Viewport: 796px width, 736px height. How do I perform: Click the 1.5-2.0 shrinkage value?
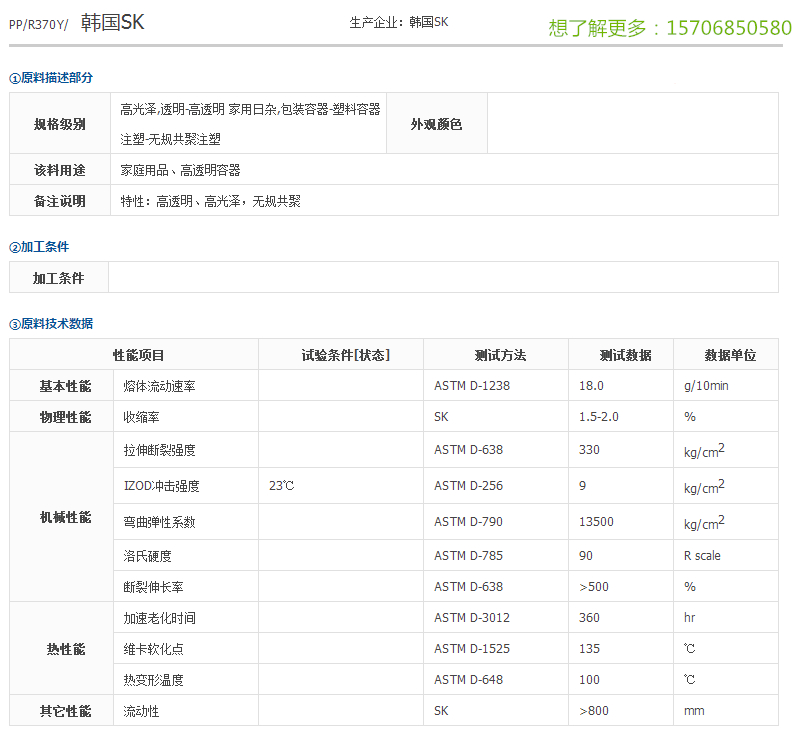click(x=599, y=417)
